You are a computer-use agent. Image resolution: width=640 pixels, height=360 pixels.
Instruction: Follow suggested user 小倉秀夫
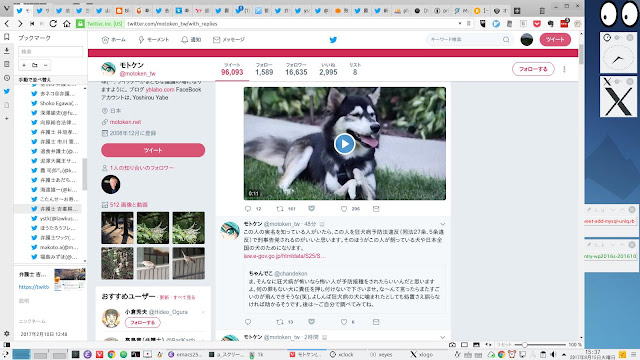[x=142, y=322]
